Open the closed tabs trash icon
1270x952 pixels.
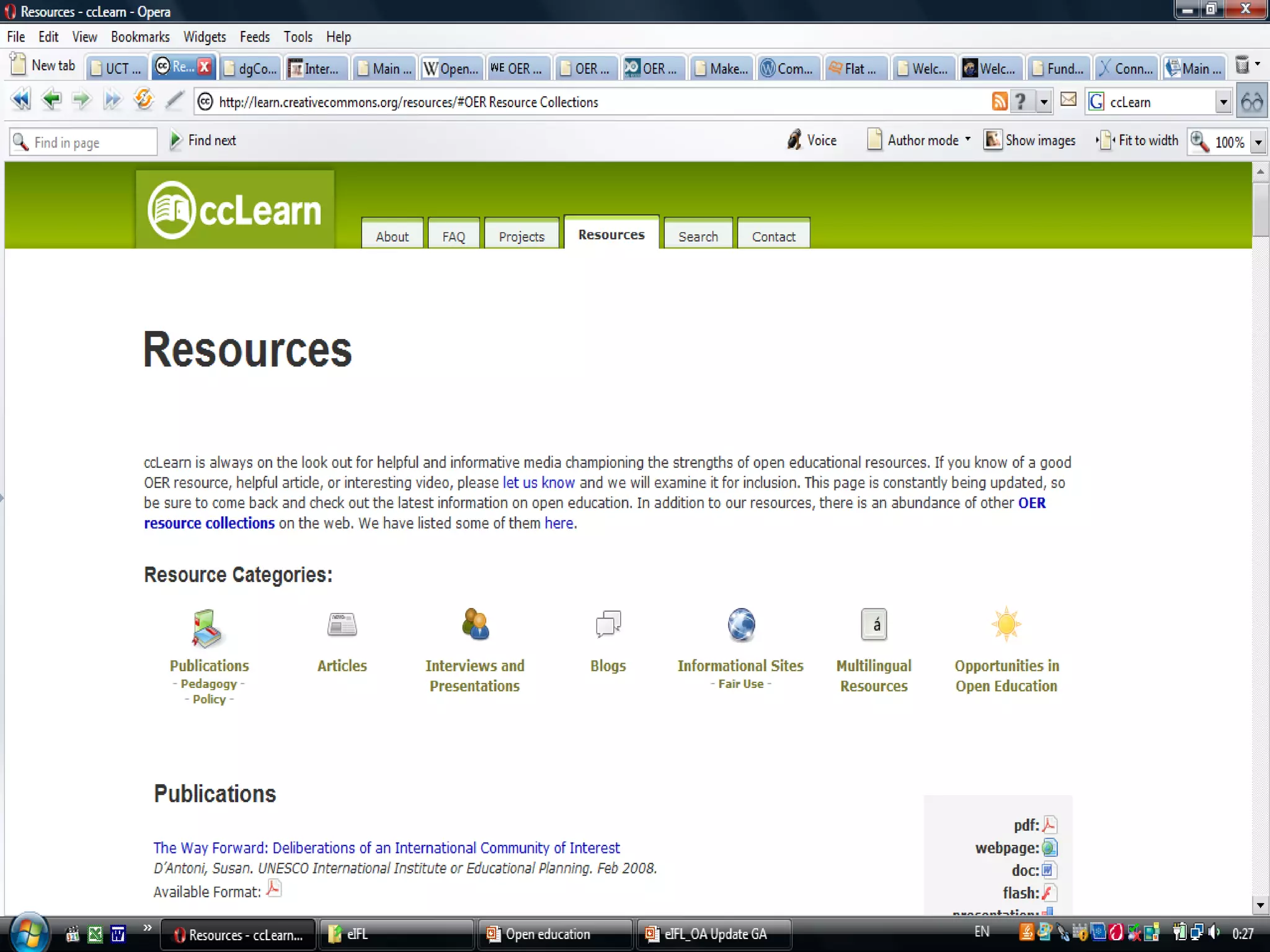click(x=1241, y=66)
